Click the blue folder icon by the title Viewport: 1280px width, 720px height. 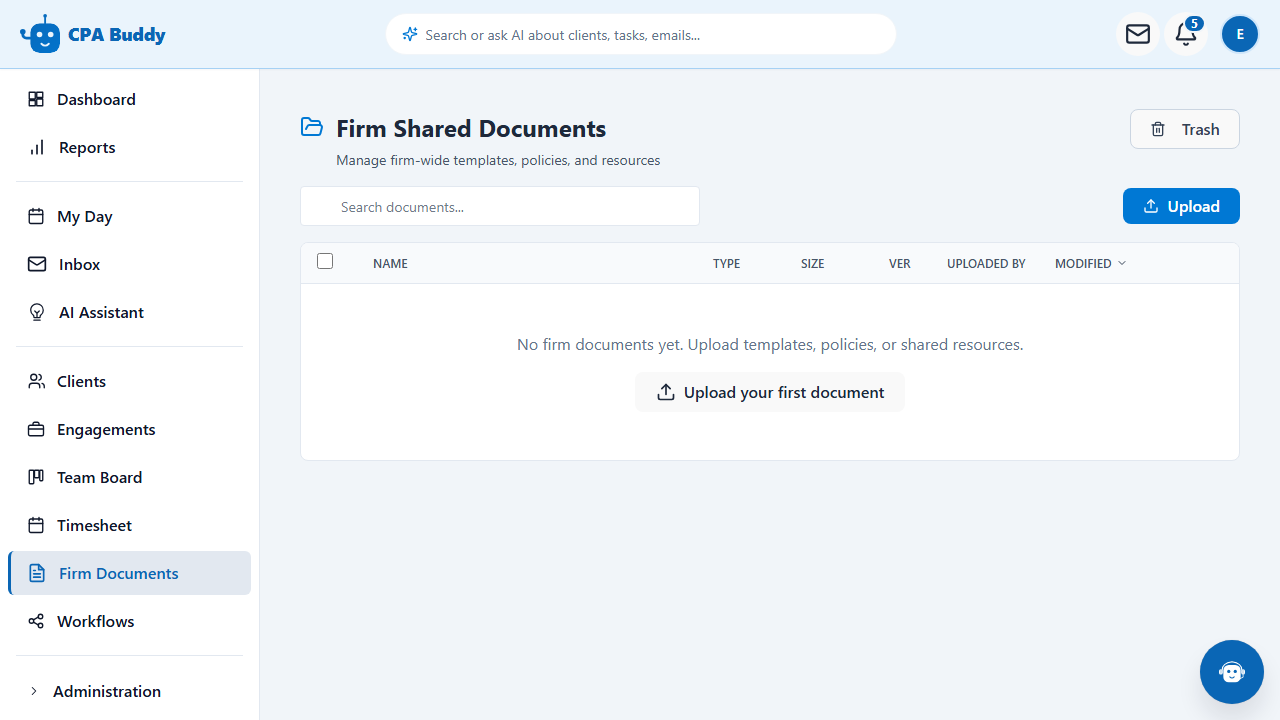(312, 127)
